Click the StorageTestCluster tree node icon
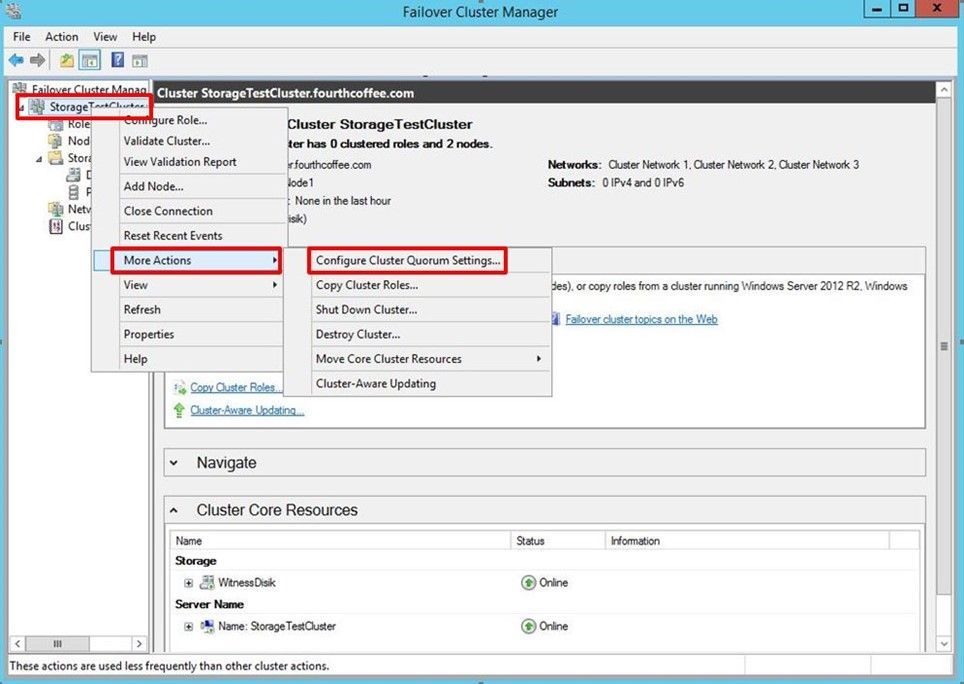 [x=38, y=107]
